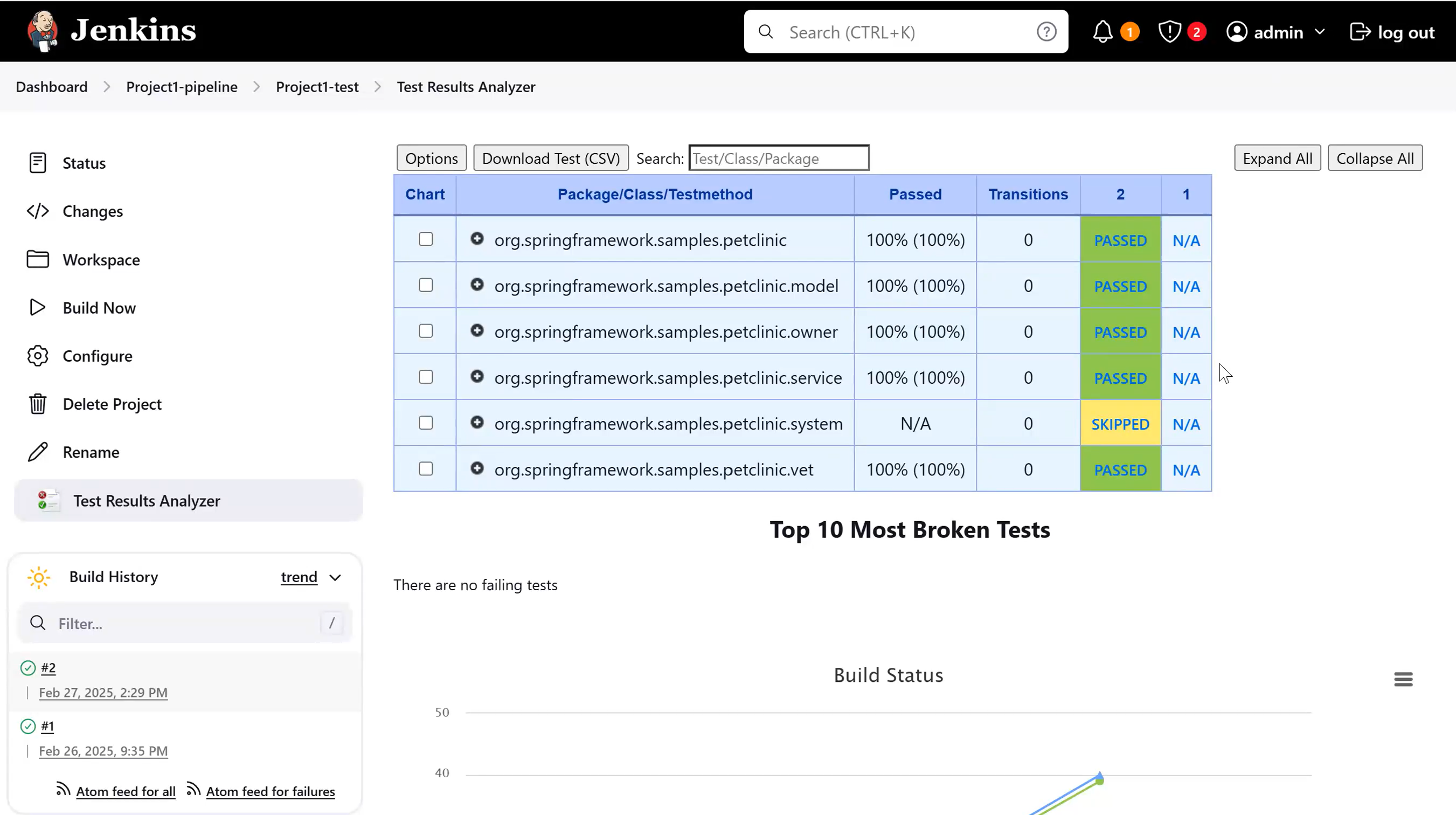Image resolution: width=1456 pixels, height=815 pixels.
Task: Open the admin user dropdown chevron
Action: coord(1320,32)
